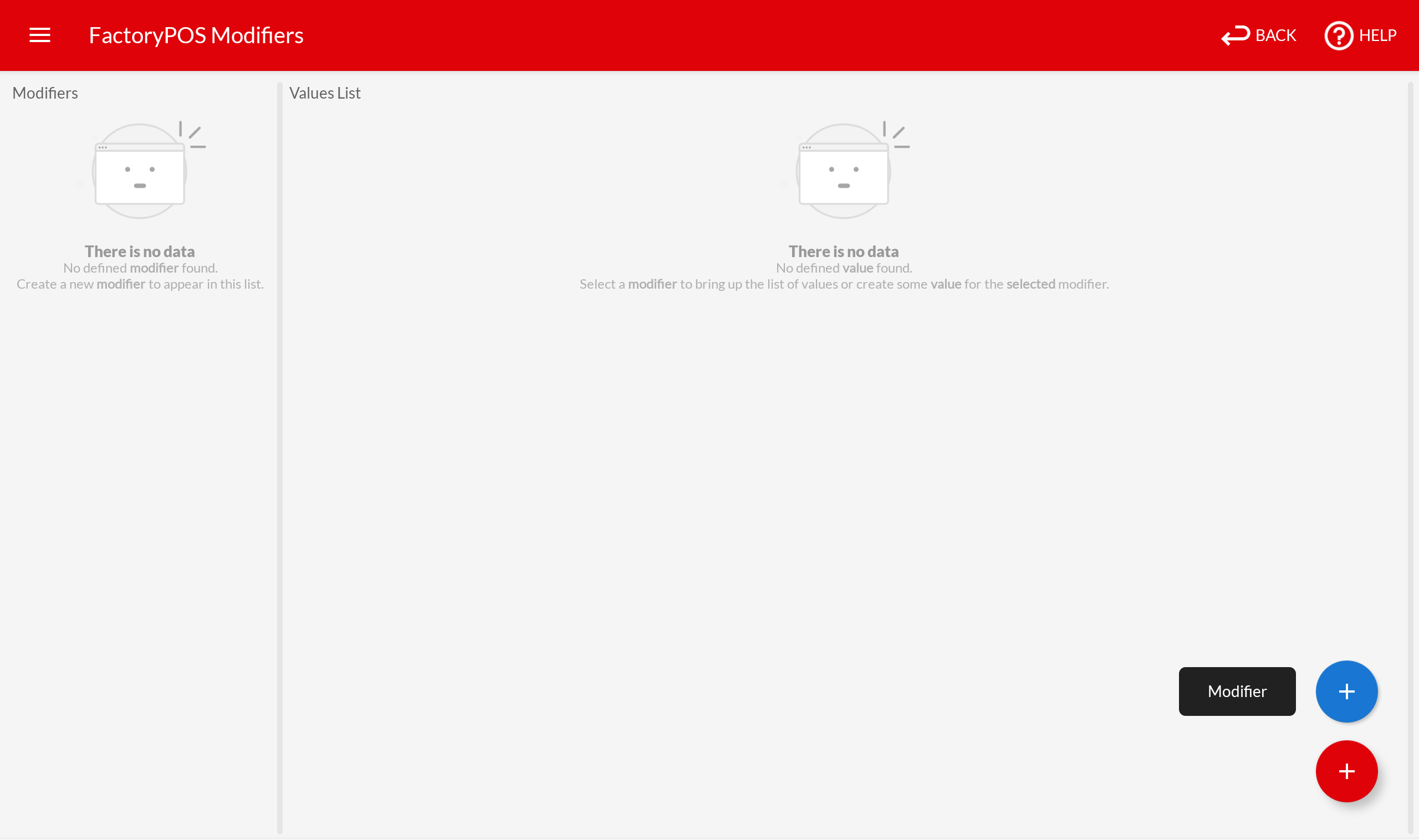Viewport: 1419px width, 840px height.
Task: Click the right edge vertical scrollbar
Action: tap(1411, 453)
